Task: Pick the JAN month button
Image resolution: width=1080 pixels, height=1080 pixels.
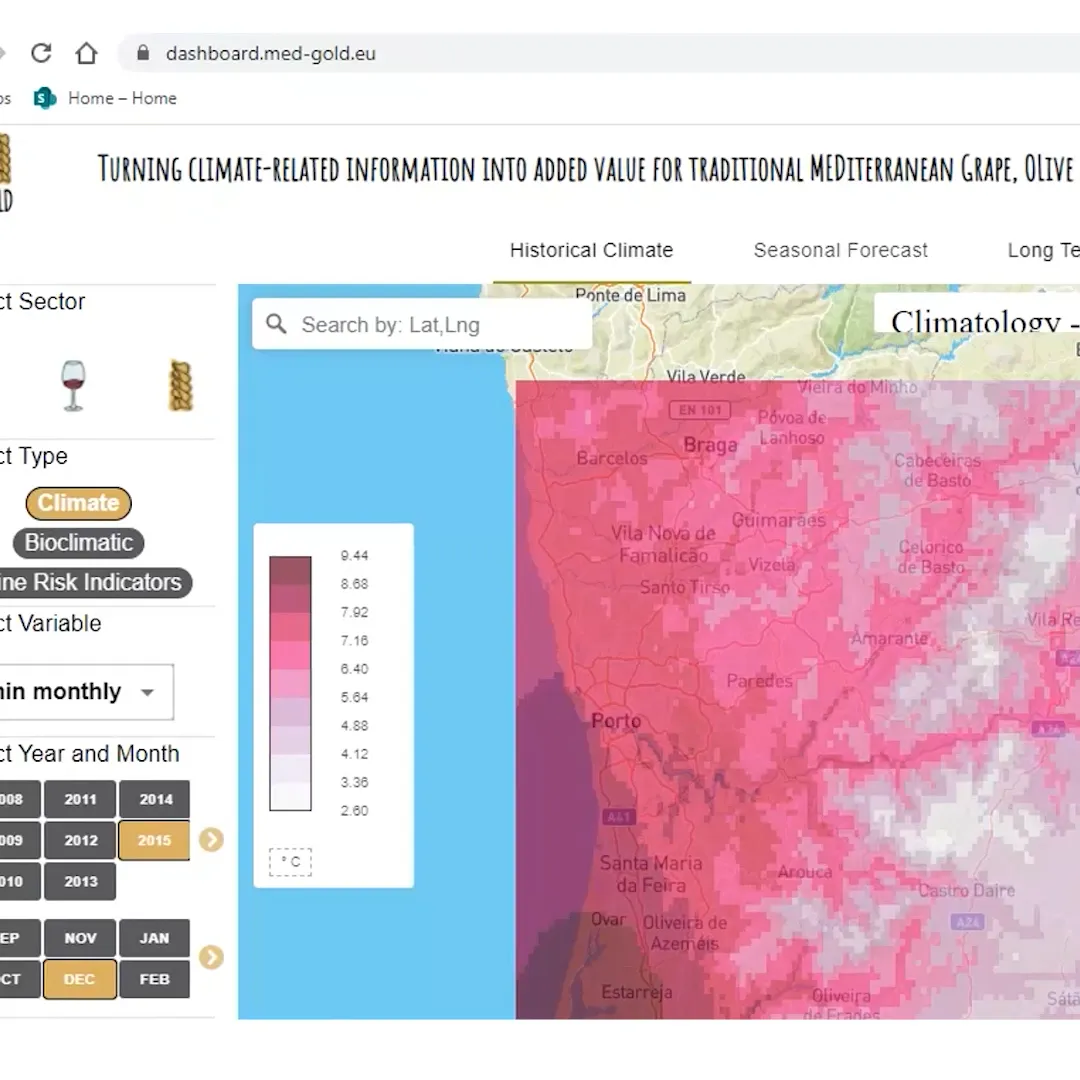Action: pyautogui.click(x=154, y=938)
